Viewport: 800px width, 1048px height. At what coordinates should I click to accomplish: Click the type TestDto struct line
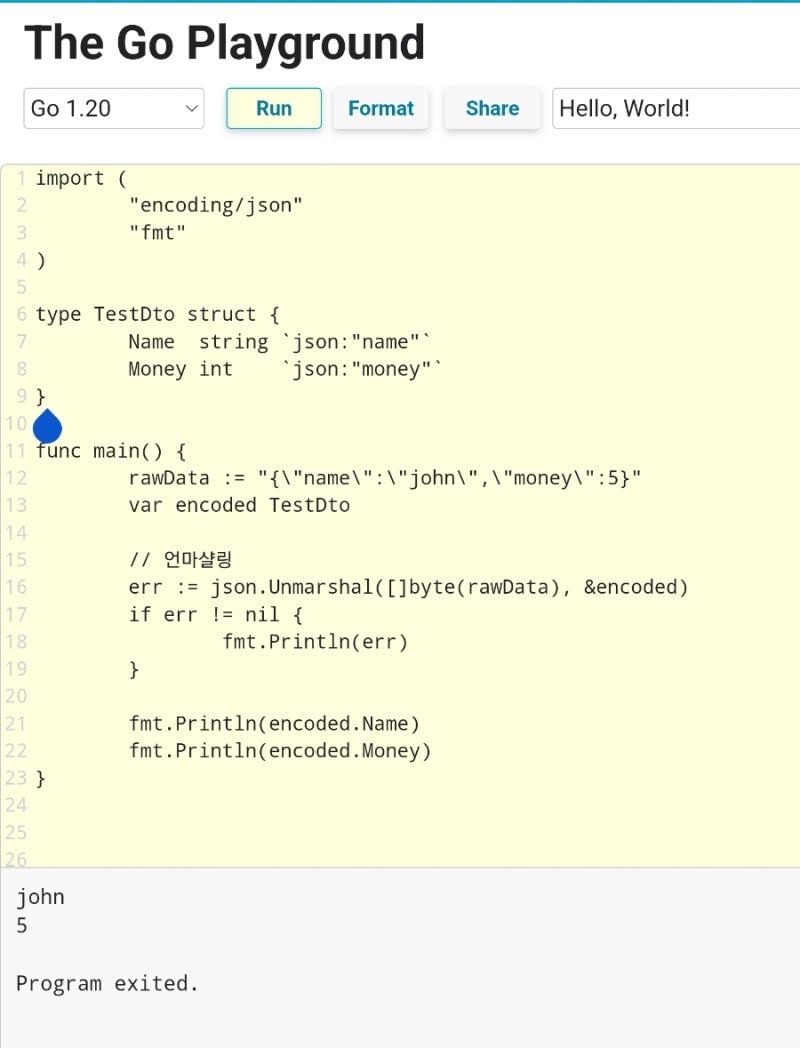[x=158, y=314]
